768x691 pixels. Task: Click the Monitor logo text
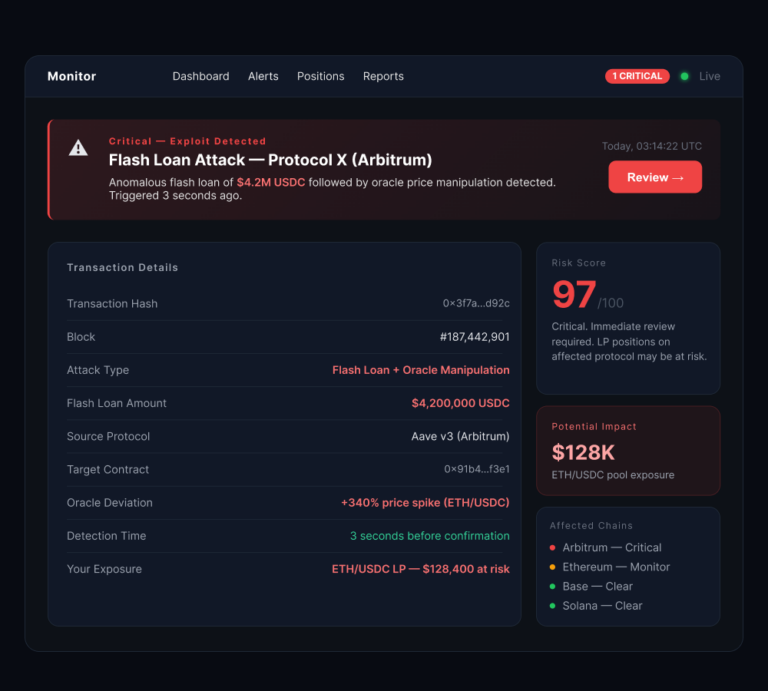[x=72, y=76]
